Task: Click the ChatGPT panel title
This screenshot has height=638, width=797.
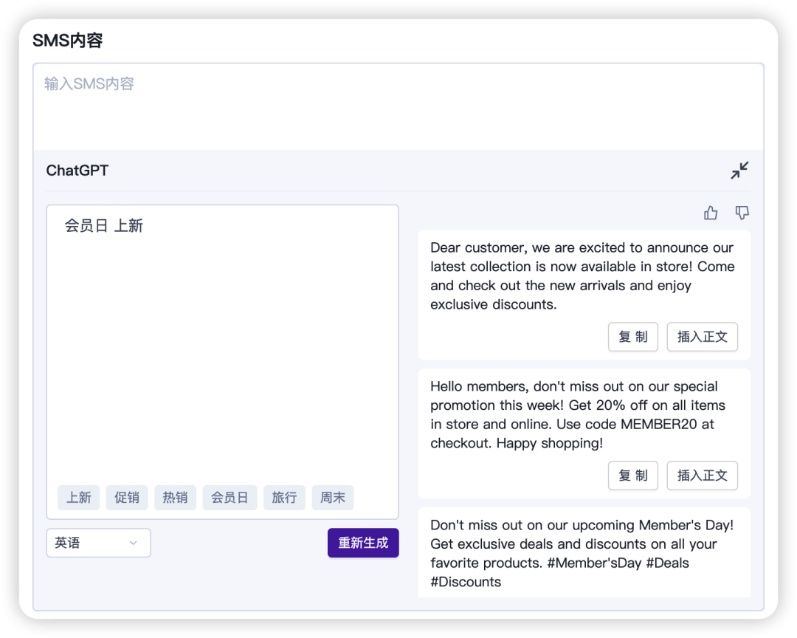Action: click(77, 170)
